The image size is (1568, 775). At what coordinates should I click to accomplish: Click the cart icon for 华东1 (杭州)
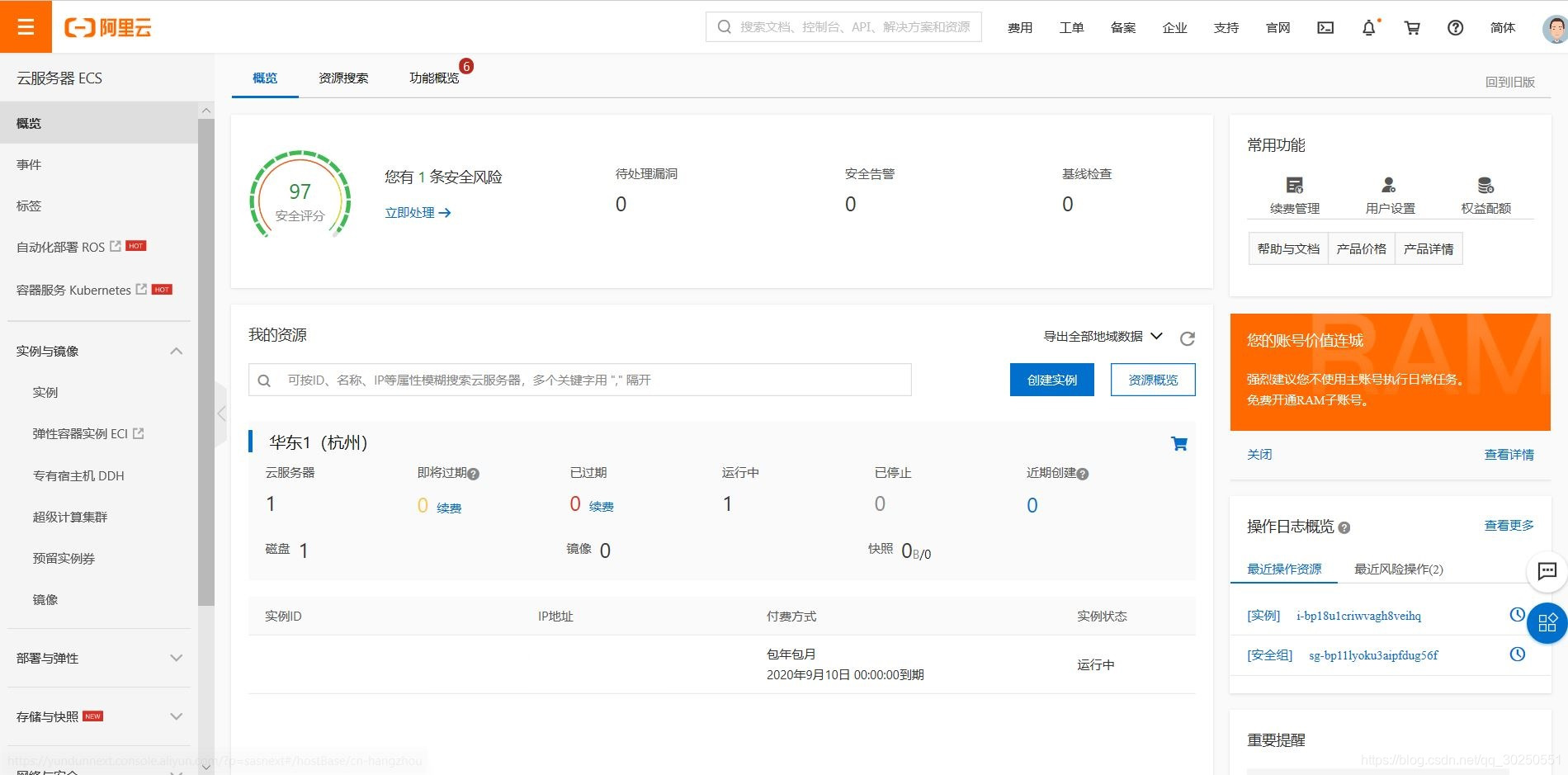tap(1179, 443)
